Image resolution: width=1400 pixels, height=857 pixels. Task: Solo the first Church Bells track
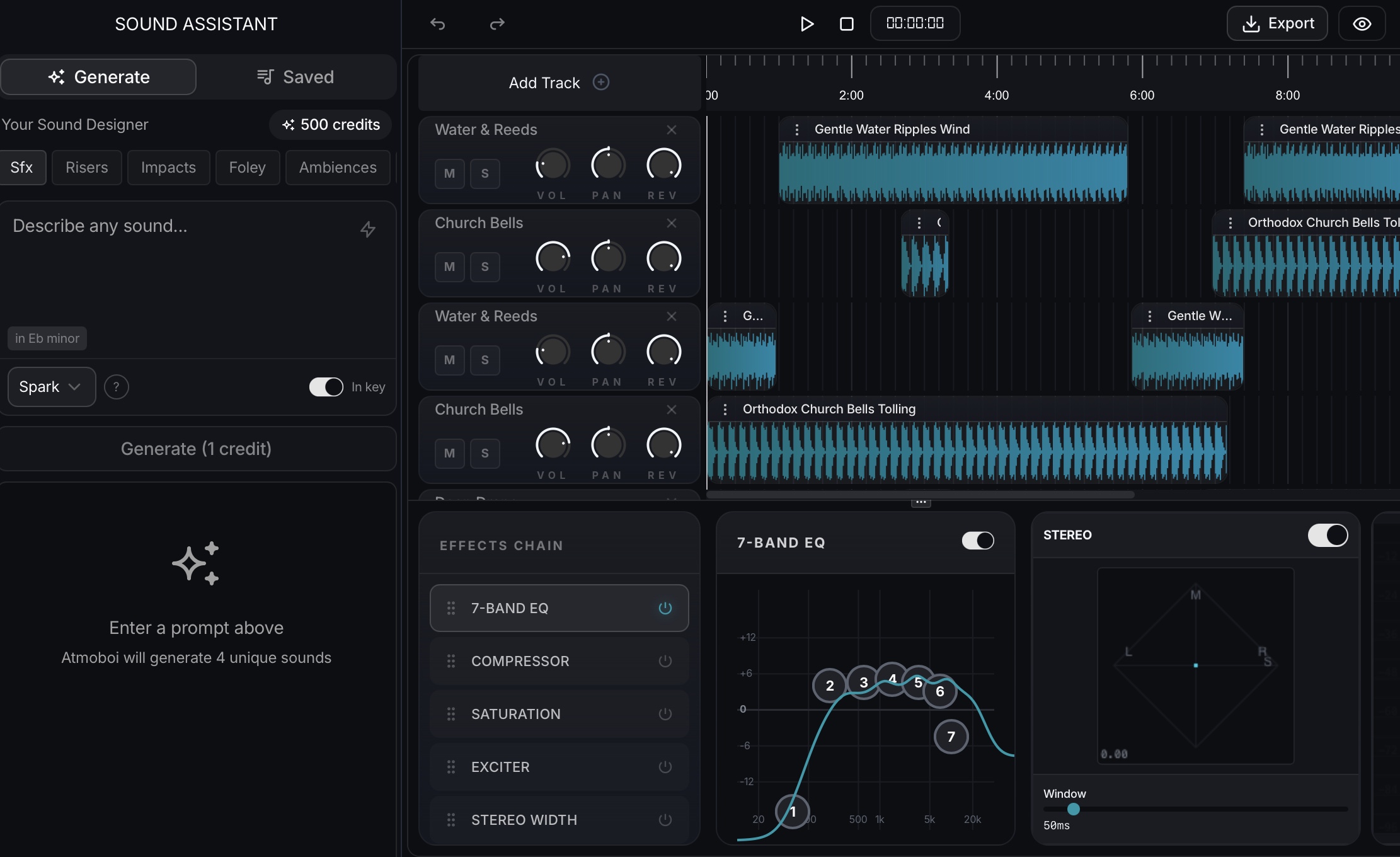pos(485,267)
